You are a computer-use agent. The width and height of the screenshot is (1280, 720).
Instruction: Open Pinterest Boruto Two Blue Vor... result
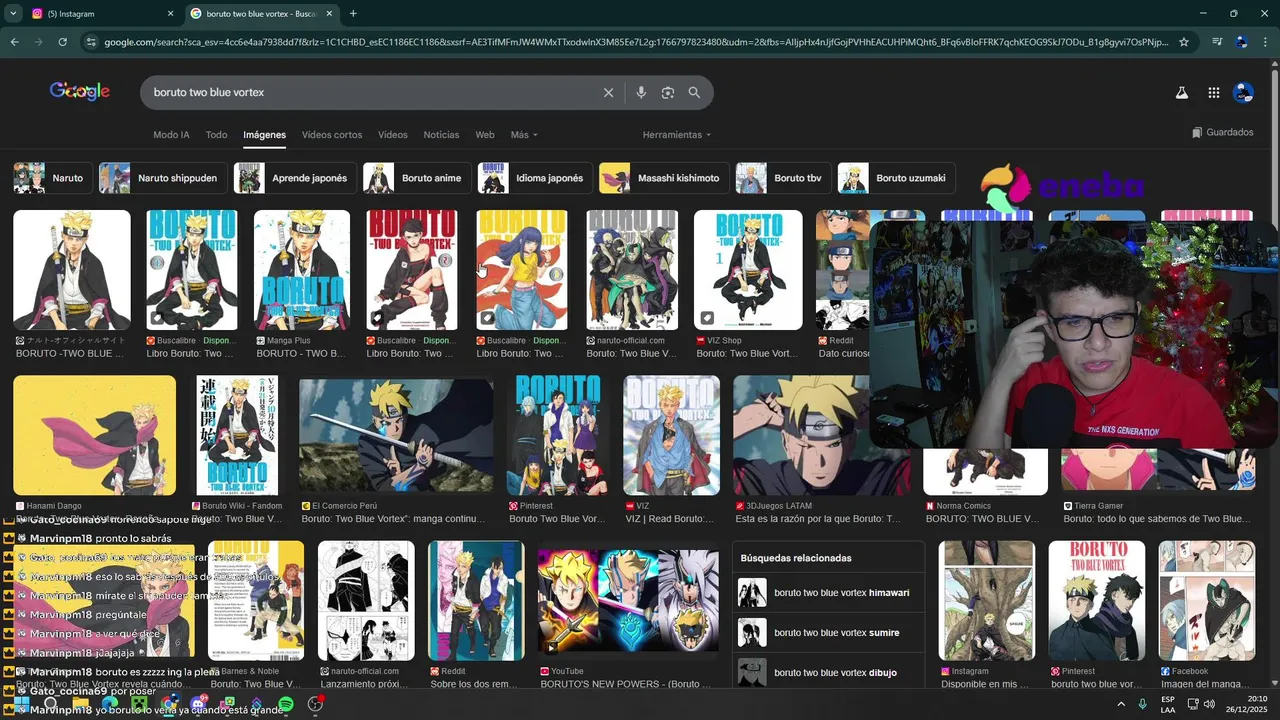click(557, 435)
